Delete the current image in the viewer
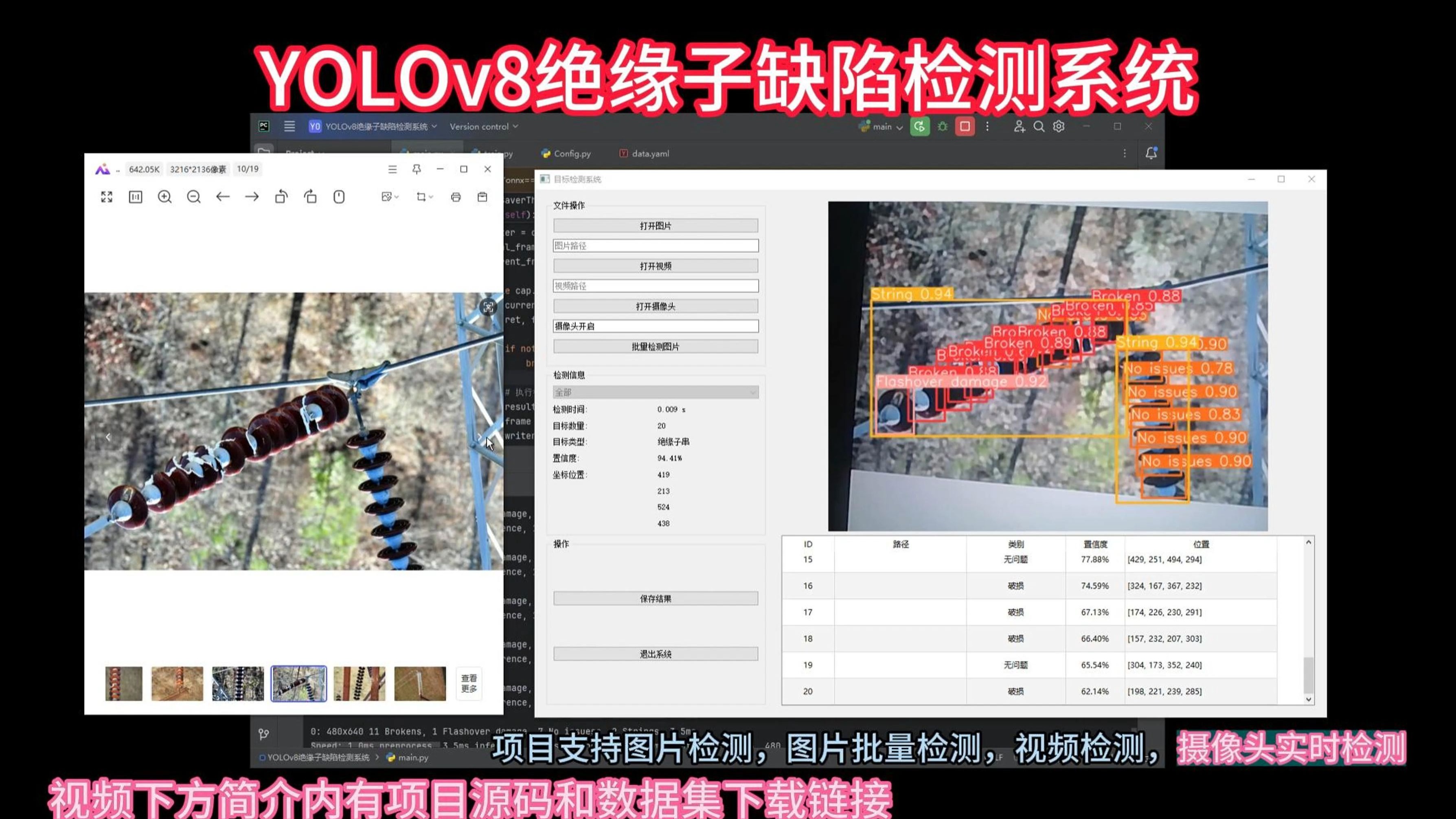1456x819 pixels. tap(483, 197)
